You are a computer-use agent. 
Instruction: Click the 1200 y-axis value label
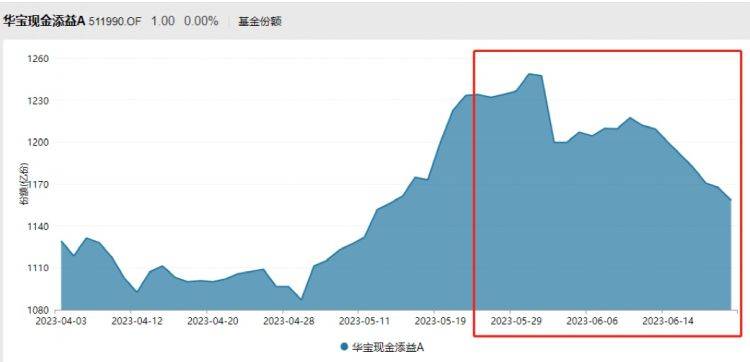[38, 143]
